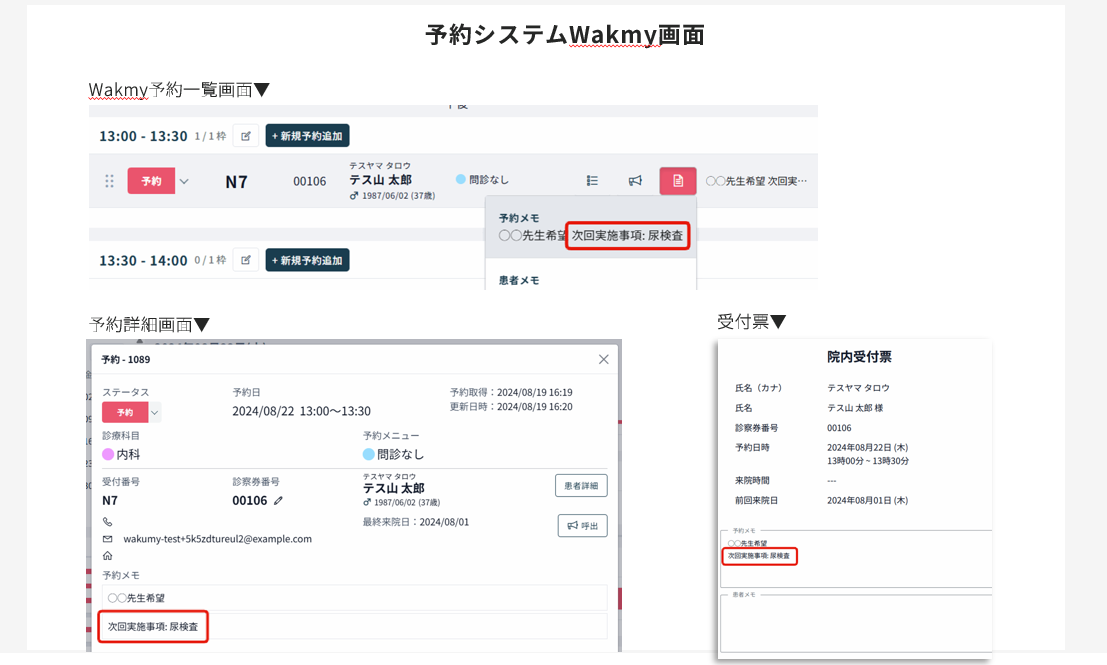Image resolution: width=1107 pixels, height=665 pixels.
Task: Click 2024年08月22日 (木) on reception ticket
Action: (x=868, y=448)
